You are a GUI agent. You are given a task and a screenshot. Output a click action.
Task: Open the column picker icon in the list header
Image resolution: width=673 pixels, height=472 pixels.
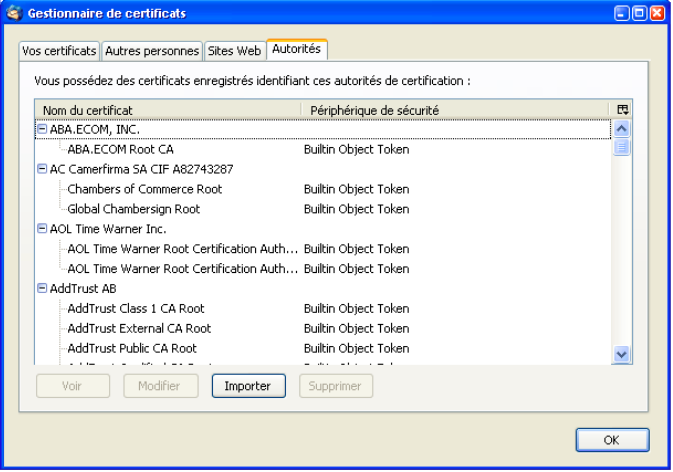(622, 110)
